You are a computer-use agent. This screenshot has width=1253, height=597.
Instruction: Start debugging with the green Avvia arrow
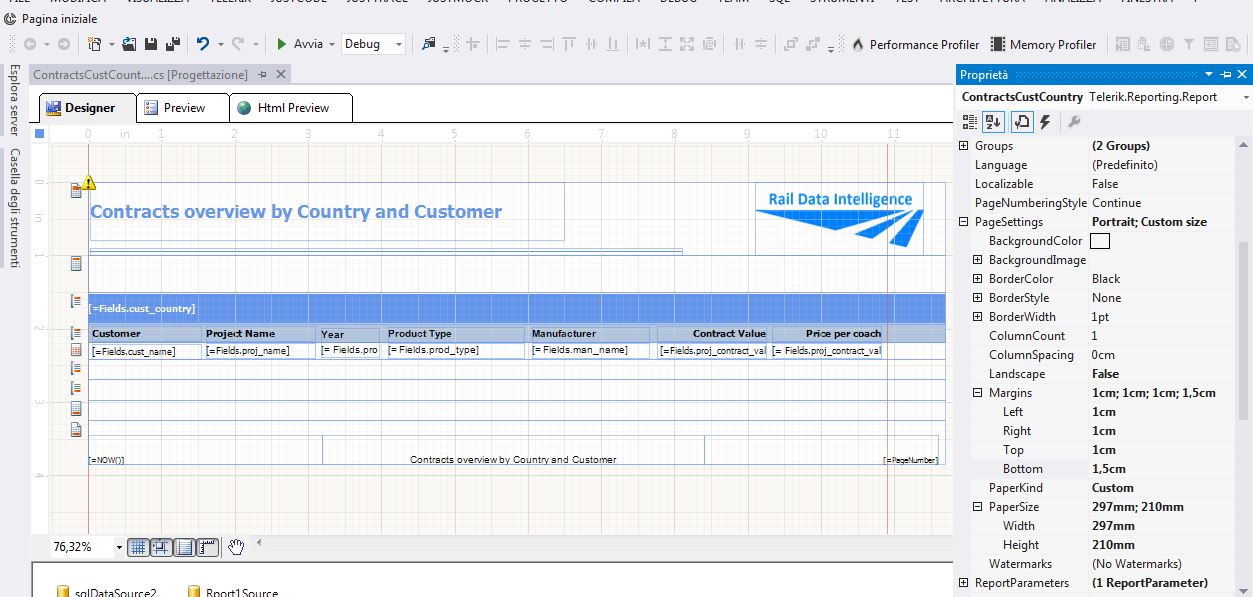pos(282,44)
